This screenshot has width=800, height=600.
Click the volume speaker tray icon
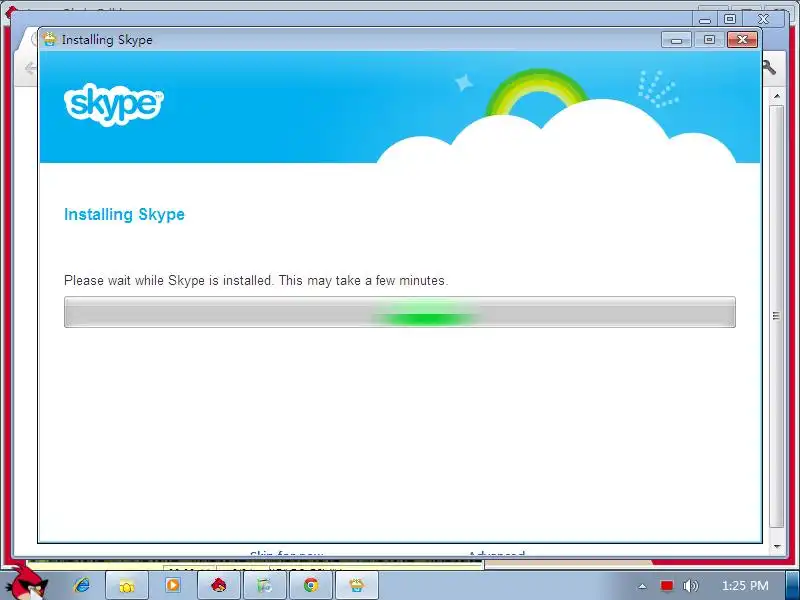pos(690,586)
